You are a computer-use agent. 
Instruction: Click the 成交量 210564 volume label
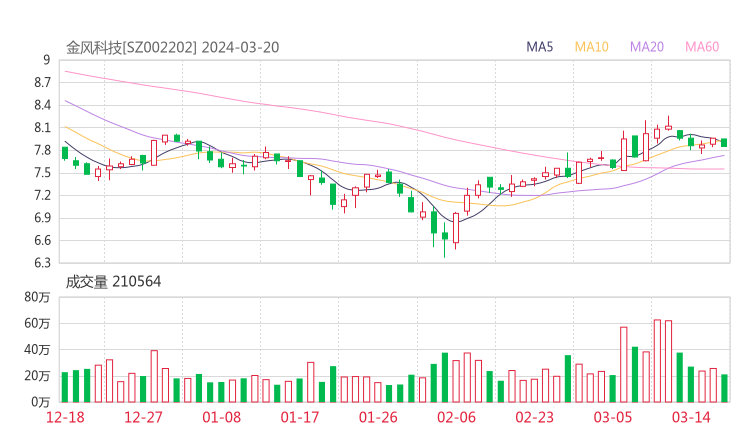[x=113, y=282]
